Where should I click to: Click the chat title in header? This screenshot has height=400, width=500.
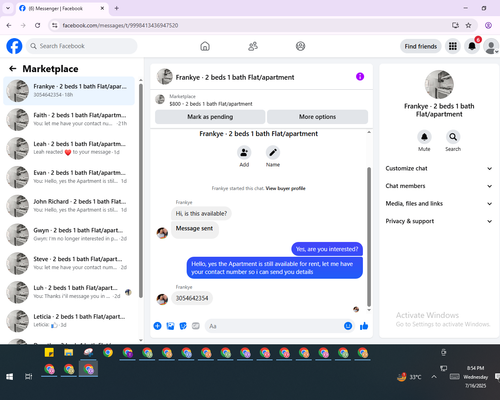(235, 77)
